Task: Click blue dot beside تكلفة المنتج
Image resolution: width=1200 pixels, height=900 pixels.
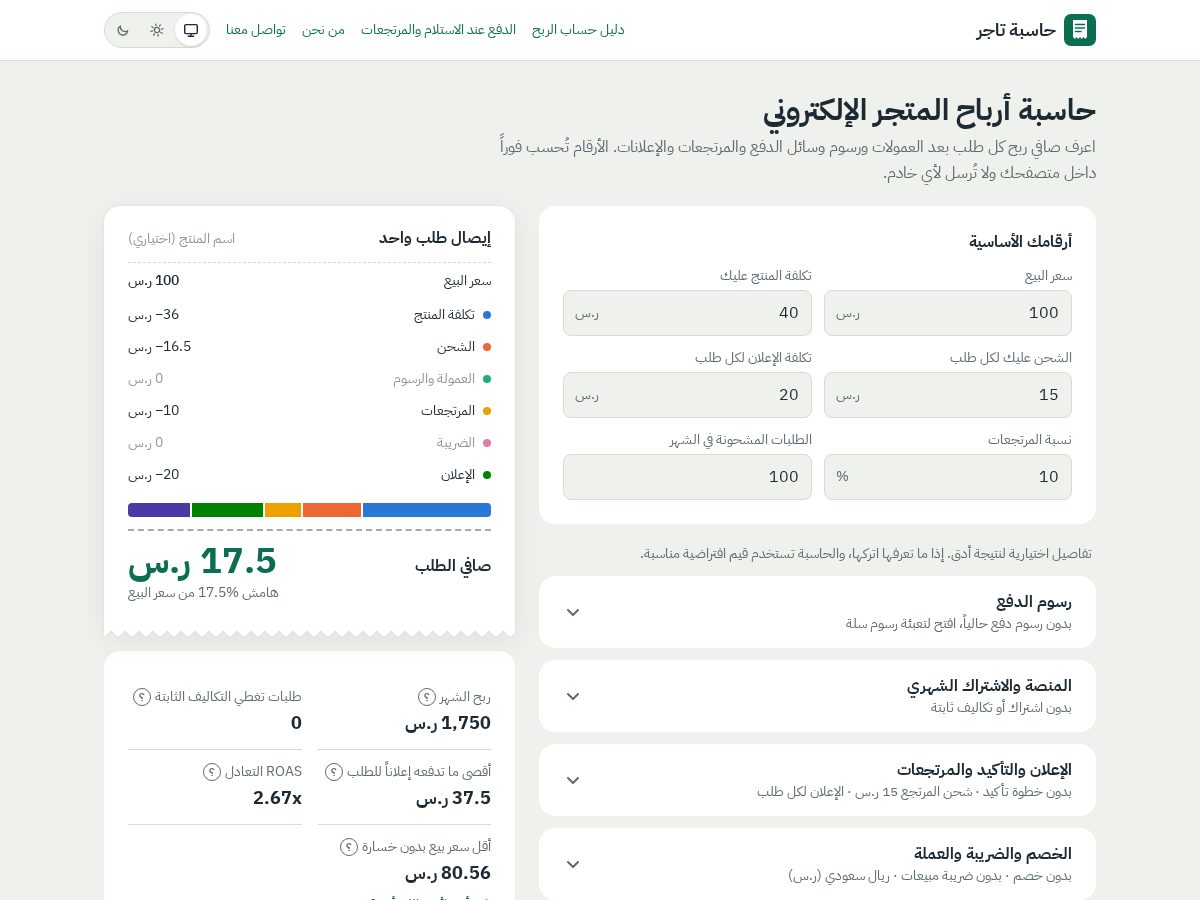Action: click(x=487, y=315)
